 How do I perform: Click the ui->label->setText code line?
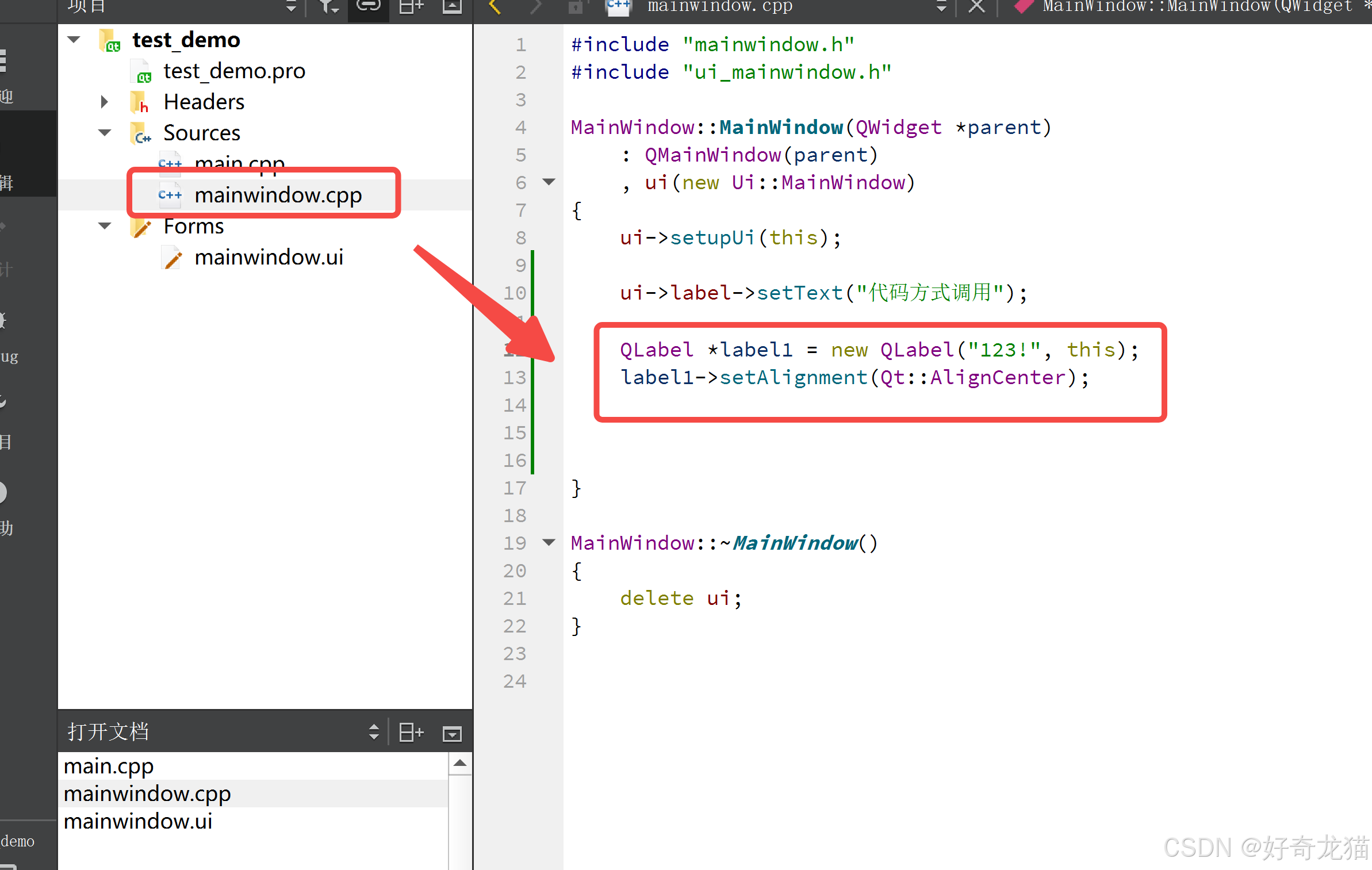point(823,293)
